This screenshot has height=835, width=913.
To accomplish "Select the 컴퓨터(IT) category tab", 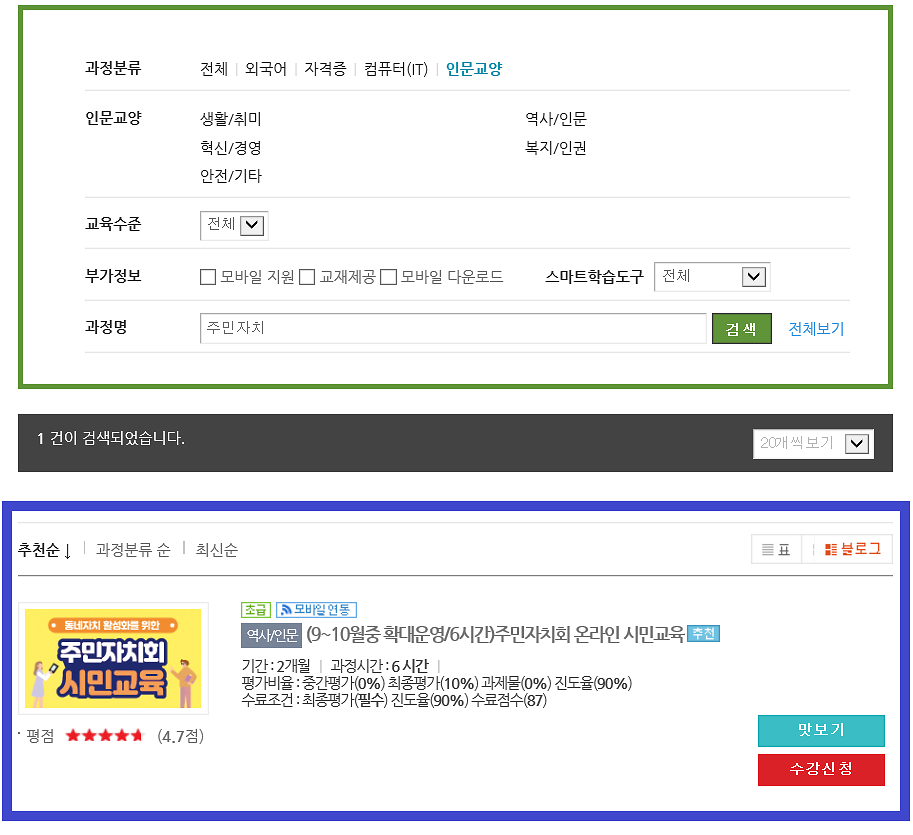I will coord(395,69).
